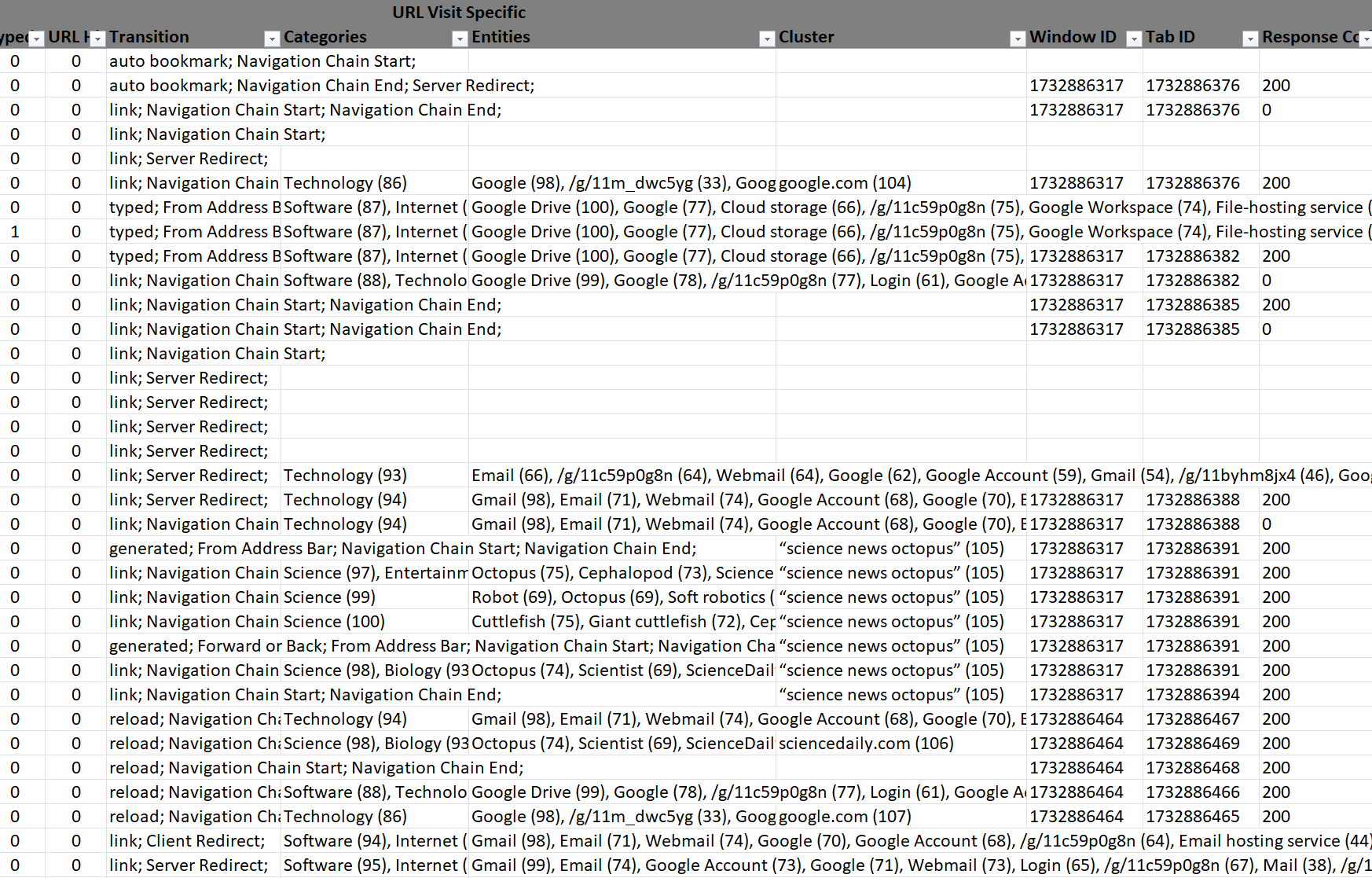The height and width of the screenshot is (878, 1372).
Task: Open the Entities column filter dropdown
Action: point(767,39)
